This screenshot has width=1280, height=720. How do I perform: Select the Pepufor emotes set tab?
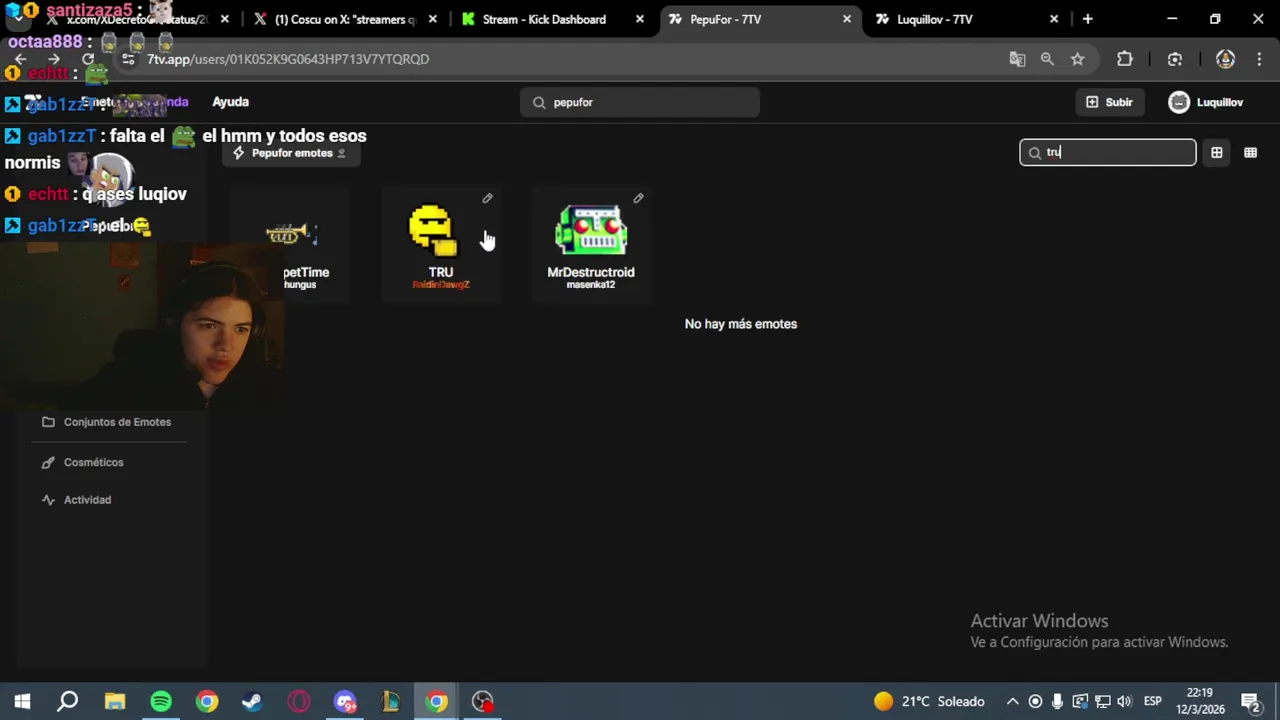[x=291, y=153]
